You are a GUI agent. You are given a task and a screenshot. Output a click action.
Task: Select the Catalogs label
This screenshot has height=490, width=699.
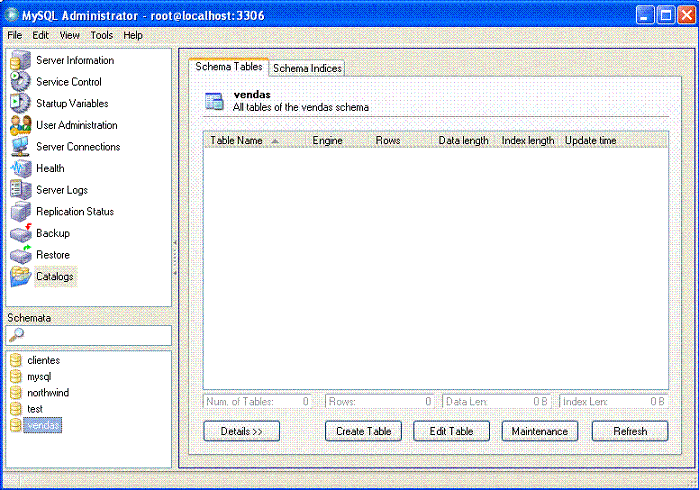click(55, 276)
